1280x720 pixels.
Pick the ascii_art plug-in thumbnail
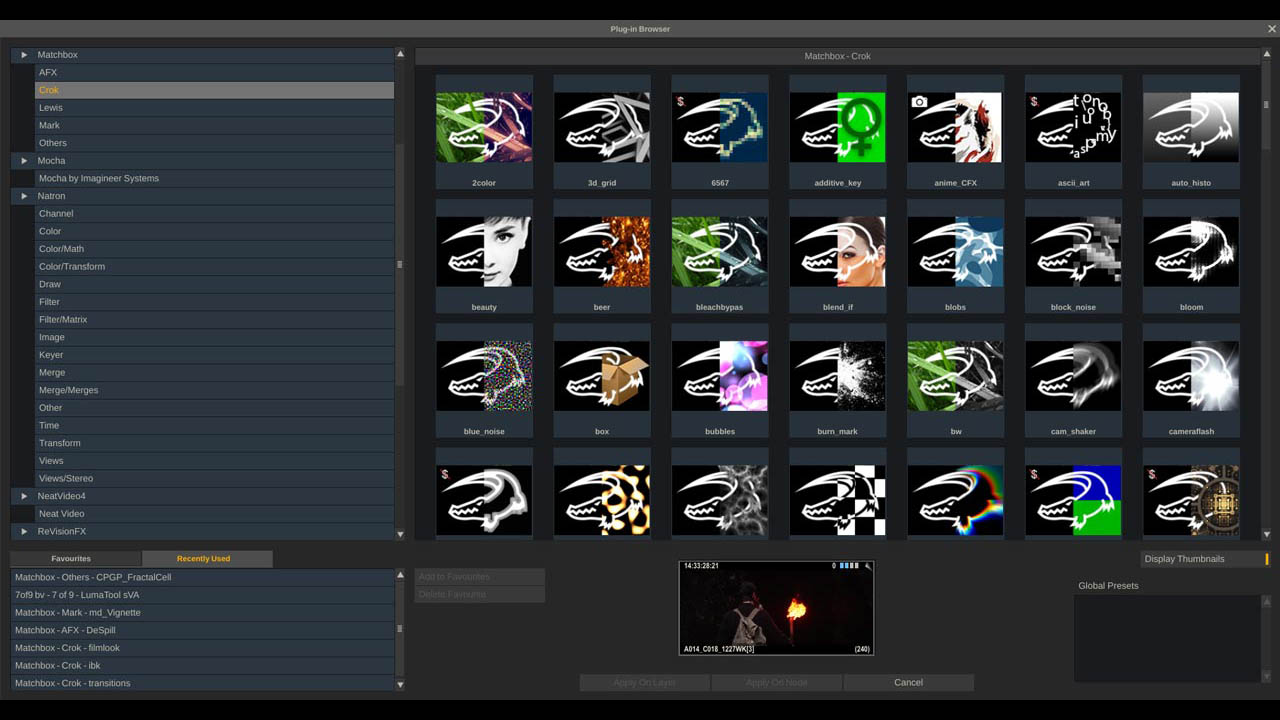click(x=1073, y=128)
